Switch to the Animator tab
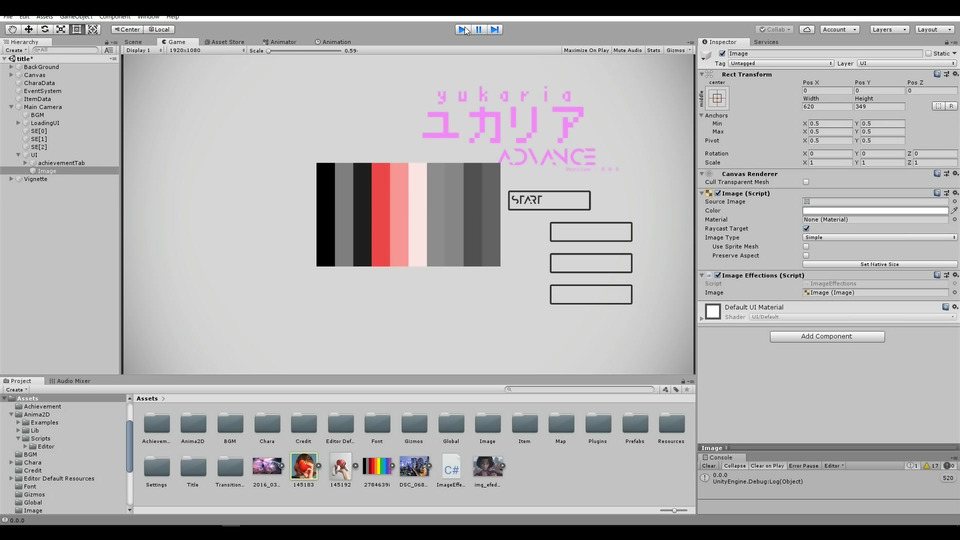 coord(282,42)
